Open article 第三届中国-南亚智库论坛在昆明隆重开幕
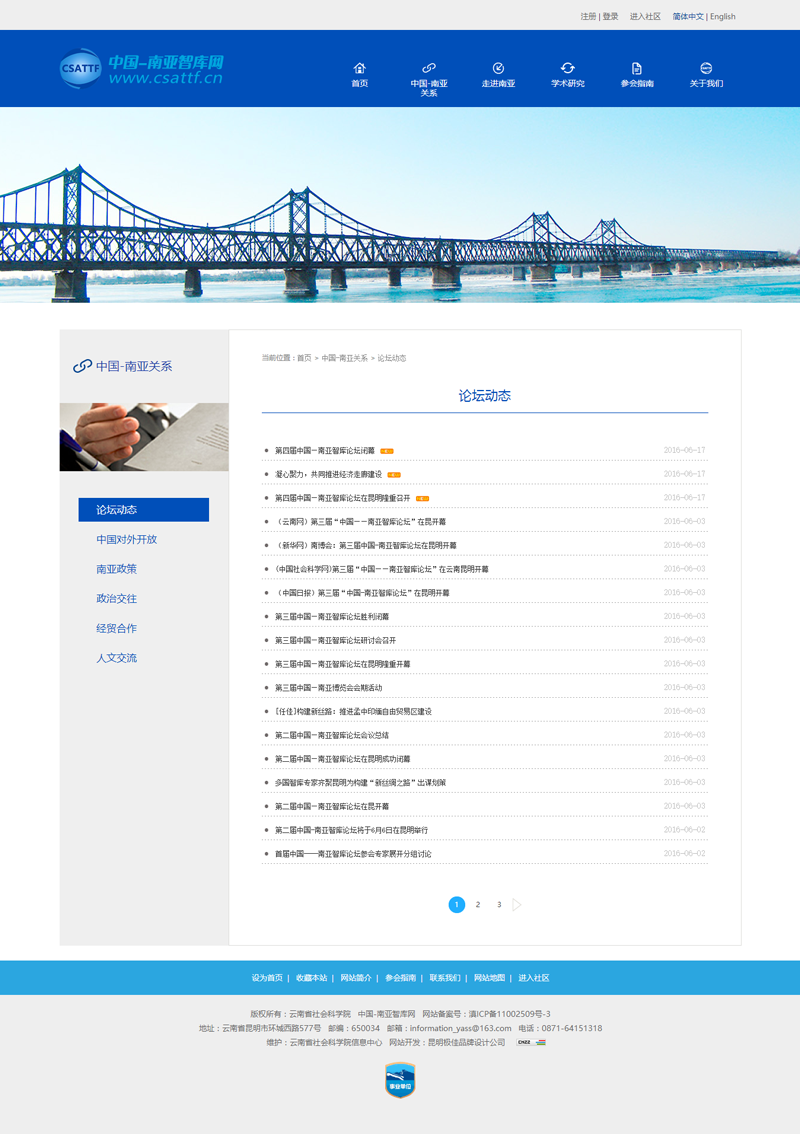Viewport: 800px width, 1134px height. tap(342, 664)
